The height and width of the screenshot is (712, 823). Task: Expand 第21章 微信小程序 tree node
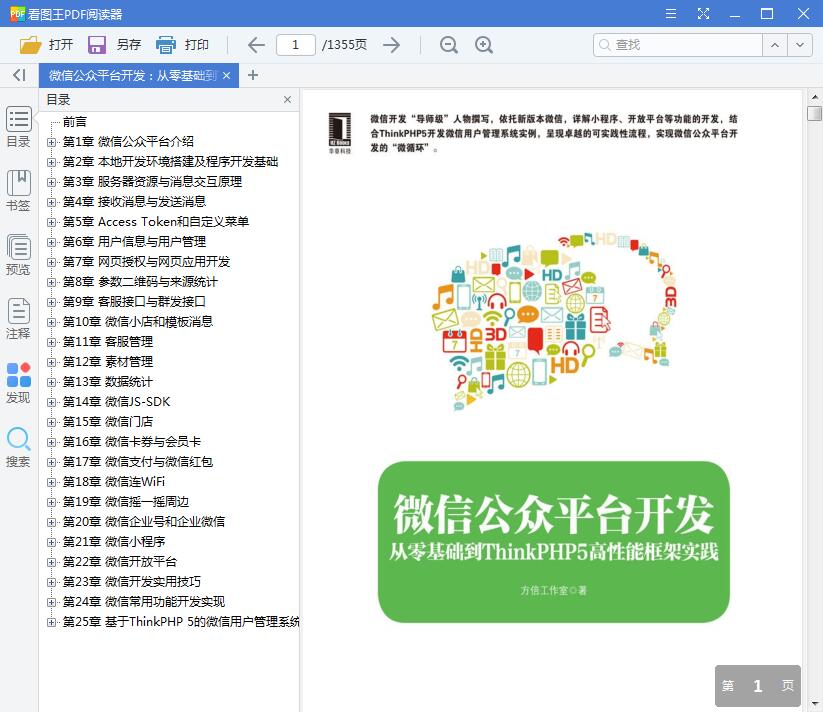tap(51, 542)
